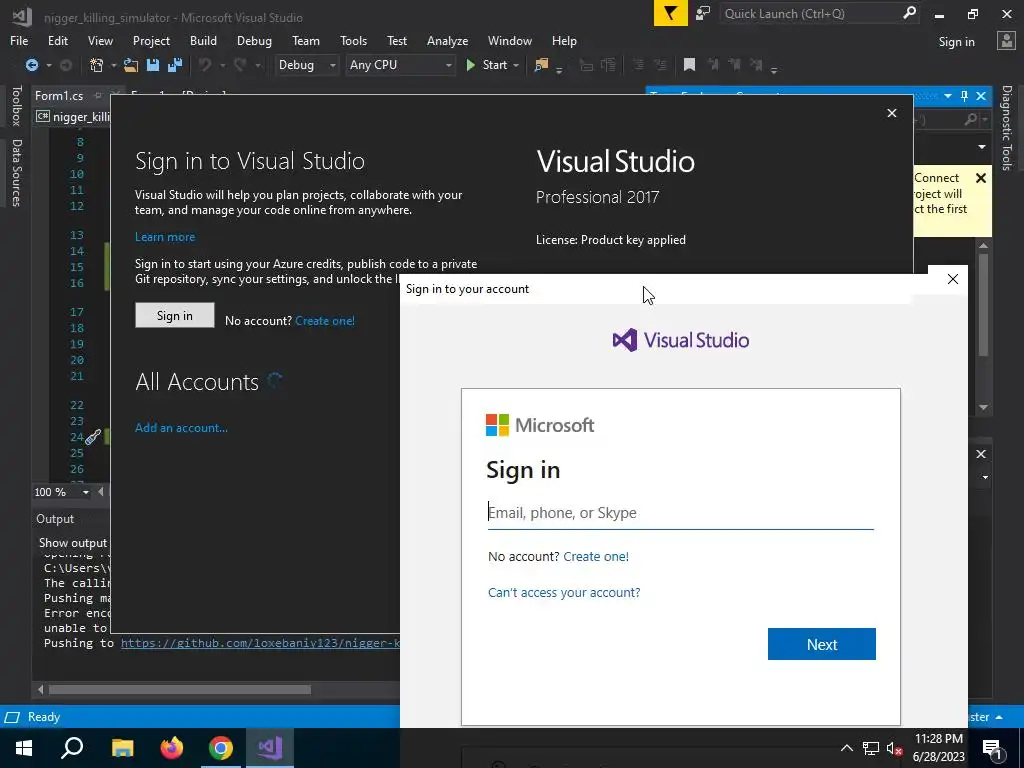Click the Save All multi-disk icon

pyautogui.click(x=175, y=65)
